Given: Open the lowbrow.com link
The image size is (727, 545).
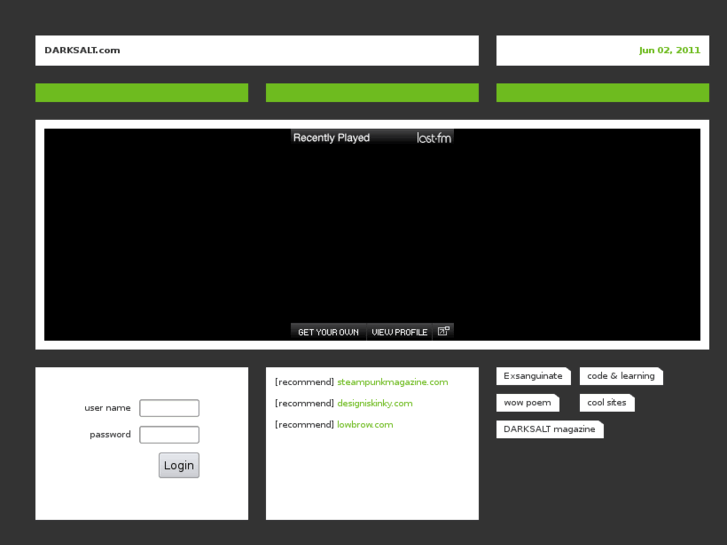Looking at the screenshot, I should [365, 425].
